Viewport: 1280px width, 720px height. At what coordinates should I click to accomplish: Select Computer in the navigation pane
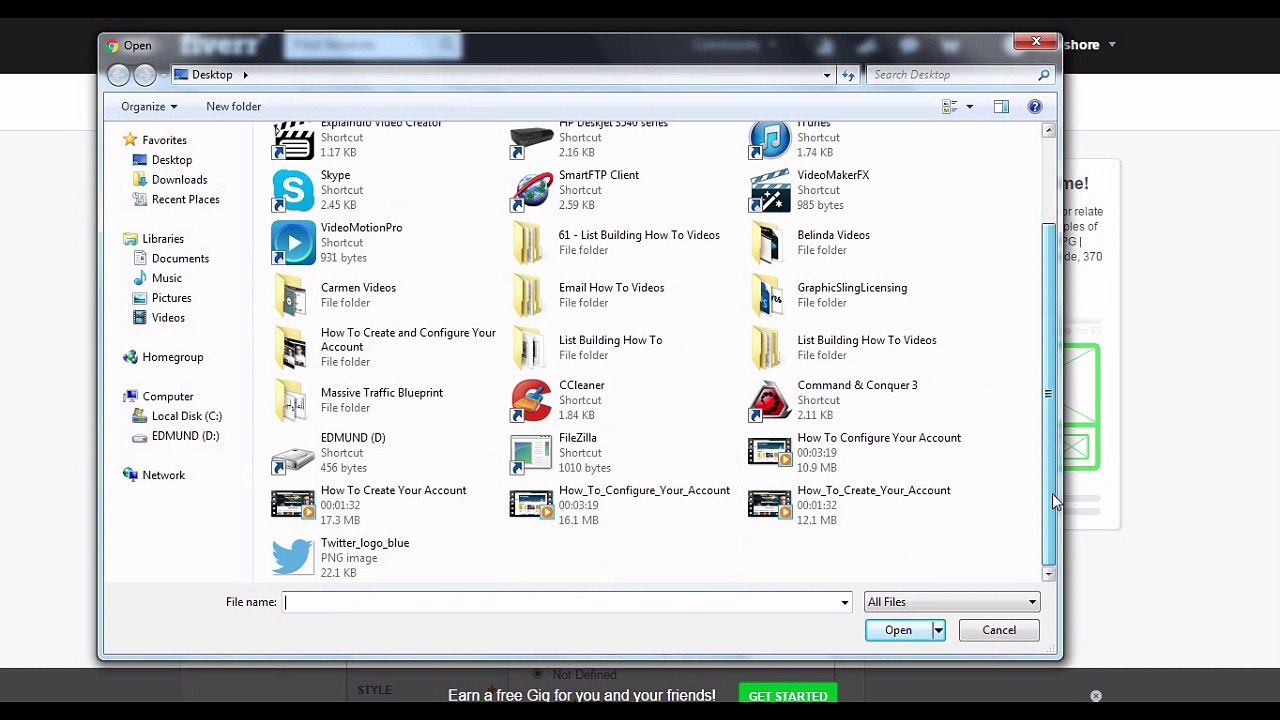[x=168, y=397]
